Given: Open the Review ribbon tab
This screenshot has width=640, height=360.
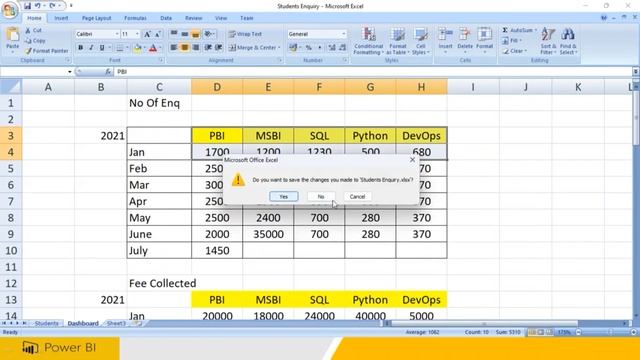Looking at the screenshot, I should coord(193,18).
